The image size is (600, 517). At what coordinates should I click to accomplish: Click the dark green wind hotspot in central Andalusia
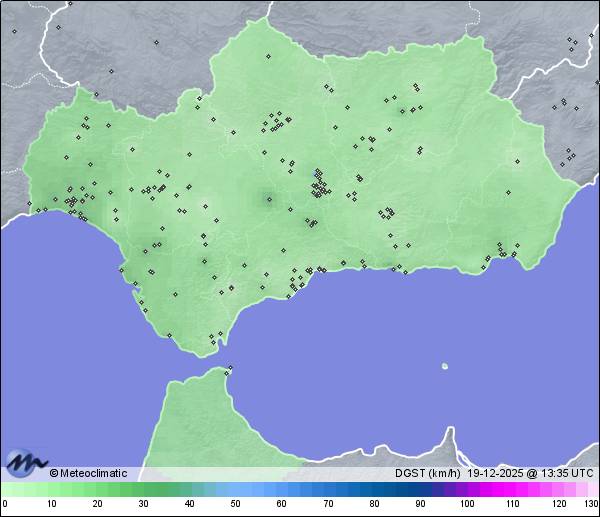(x=268, y=198)
